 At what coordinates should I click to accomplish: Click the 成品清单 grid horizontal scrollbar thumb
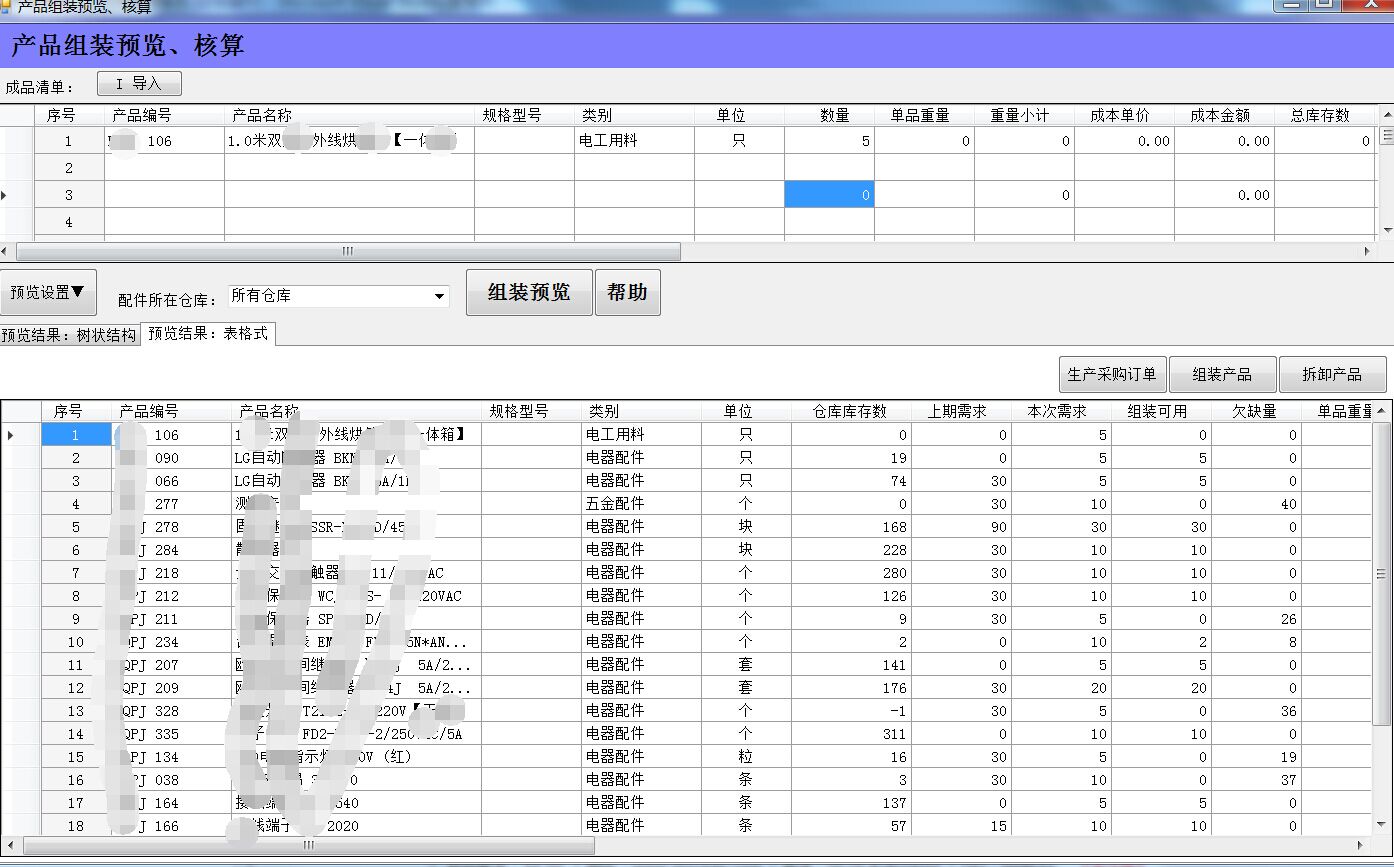347,251
